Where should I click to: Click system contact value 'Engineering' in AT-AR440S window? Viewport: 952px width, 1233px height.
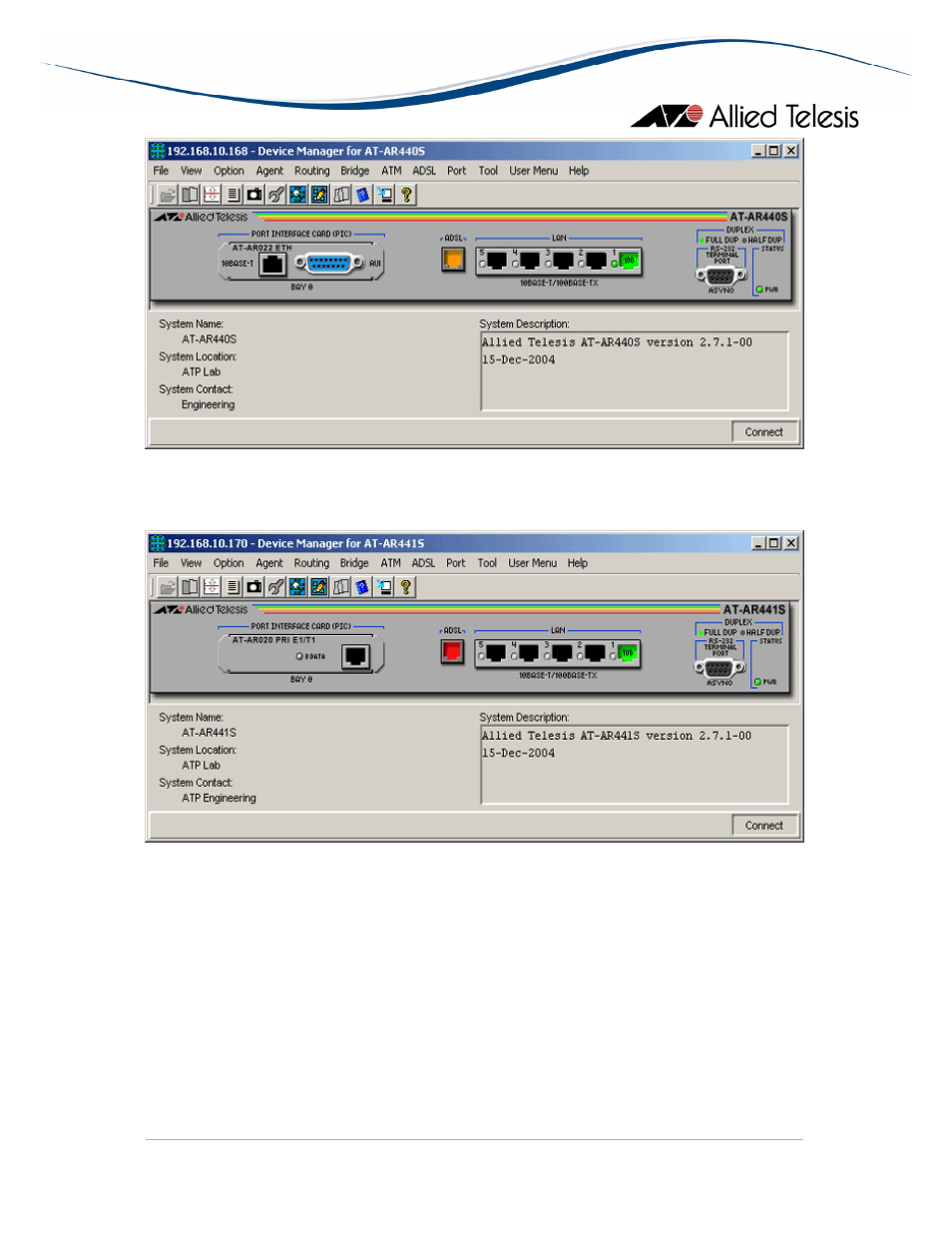(x=209, y=405)
